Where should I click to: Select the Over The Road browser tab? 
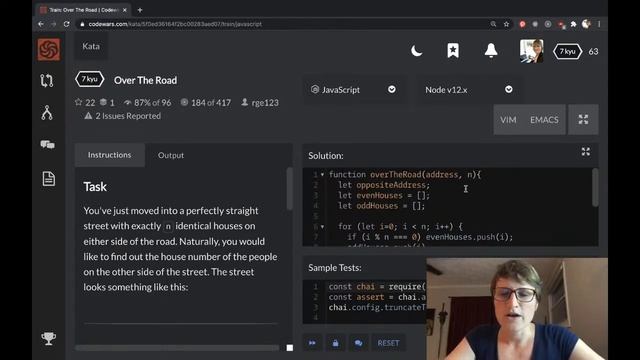tap(84, 10)
